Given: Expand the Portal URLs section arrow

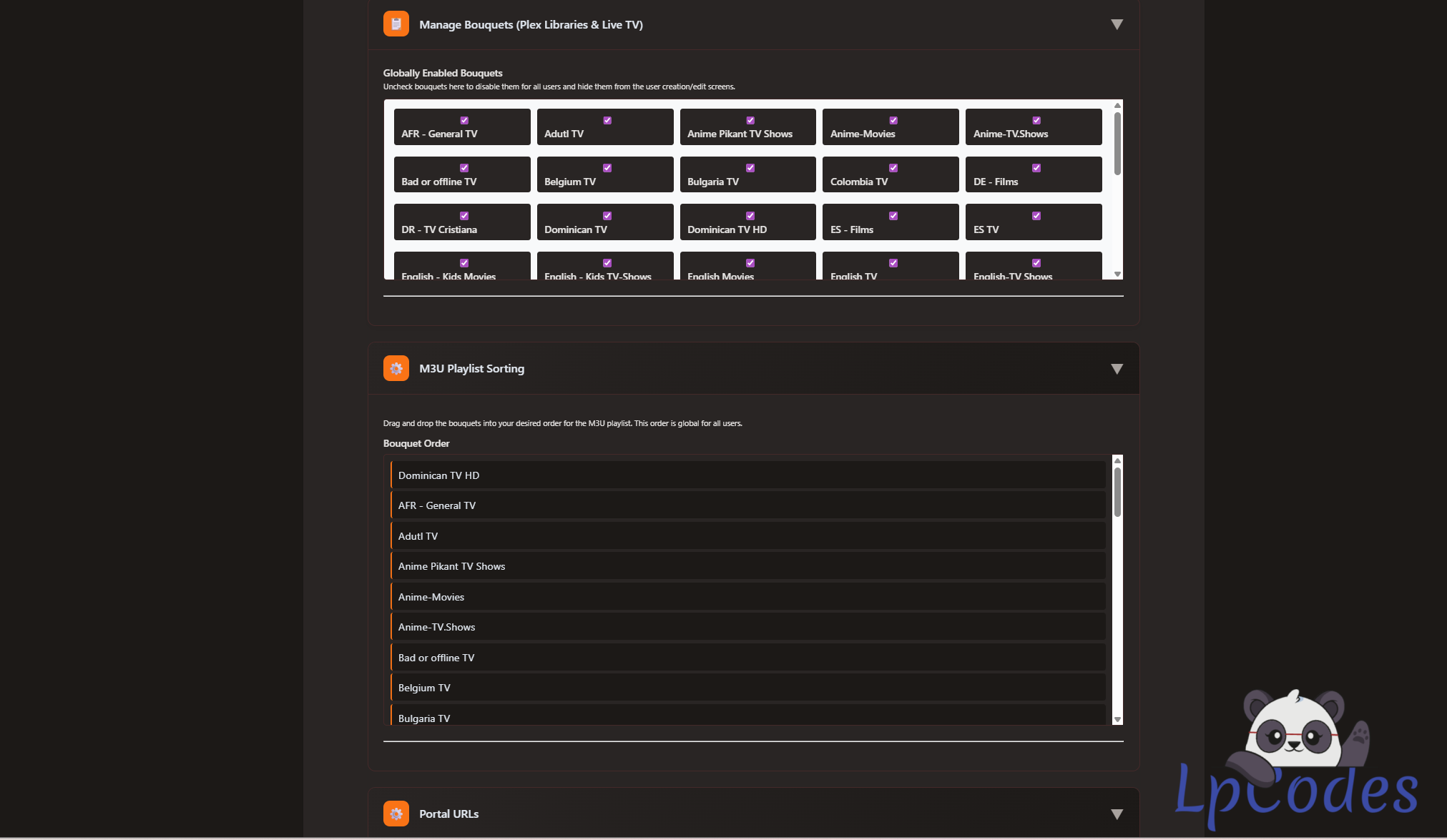Looking at the screenshot, I should 1117,814.
